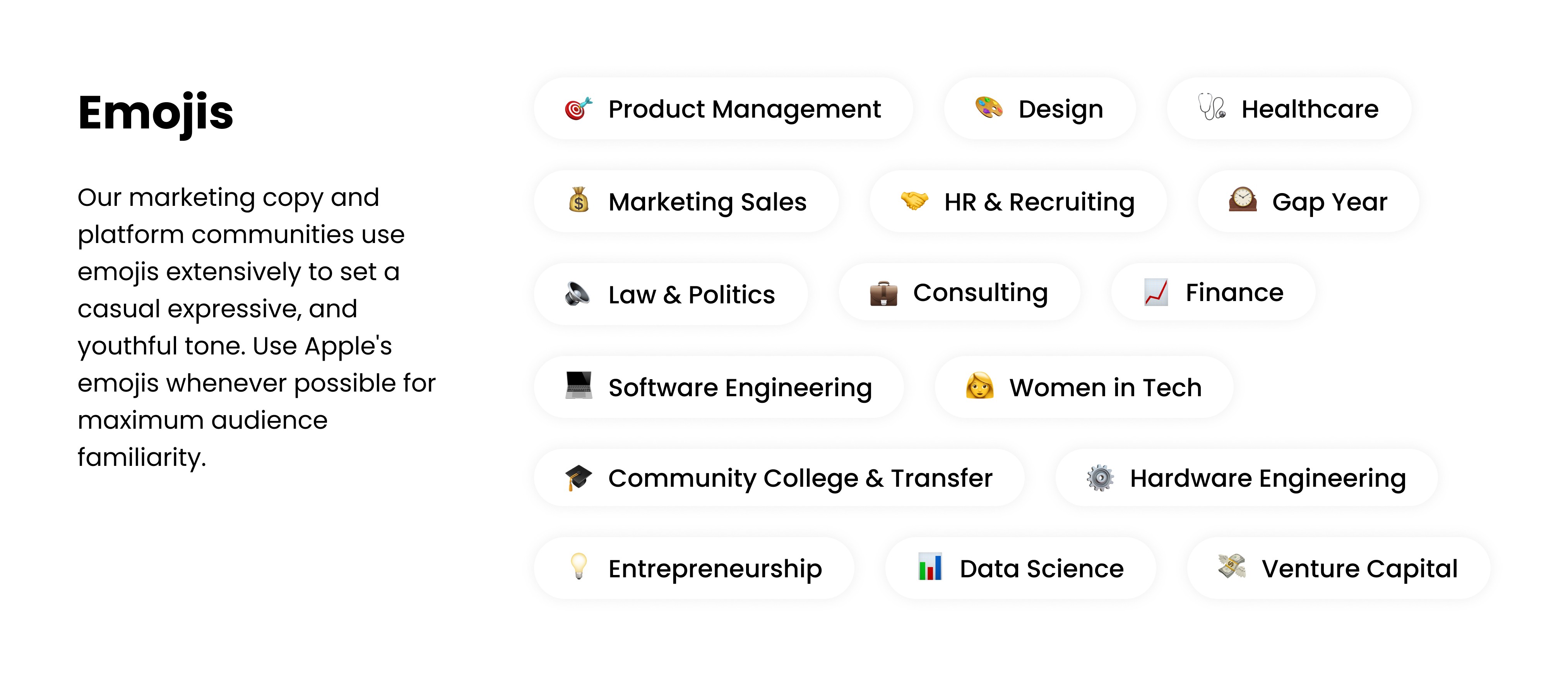Select the Product Management label
1568x681 pixels.
pyautogui.click(x=745, y=110)
